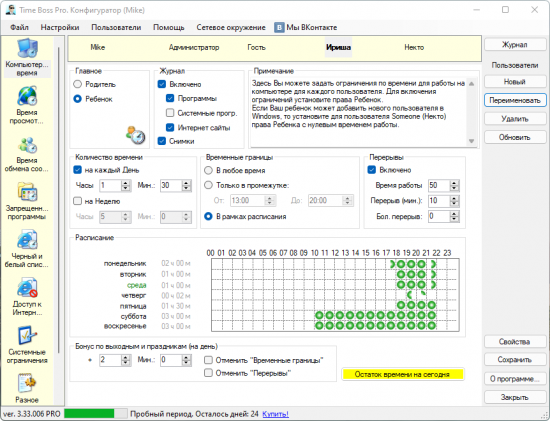Open the Настройки menu
Image resolution: width=550 pixels, height=421 pixels.
(60, 28)
